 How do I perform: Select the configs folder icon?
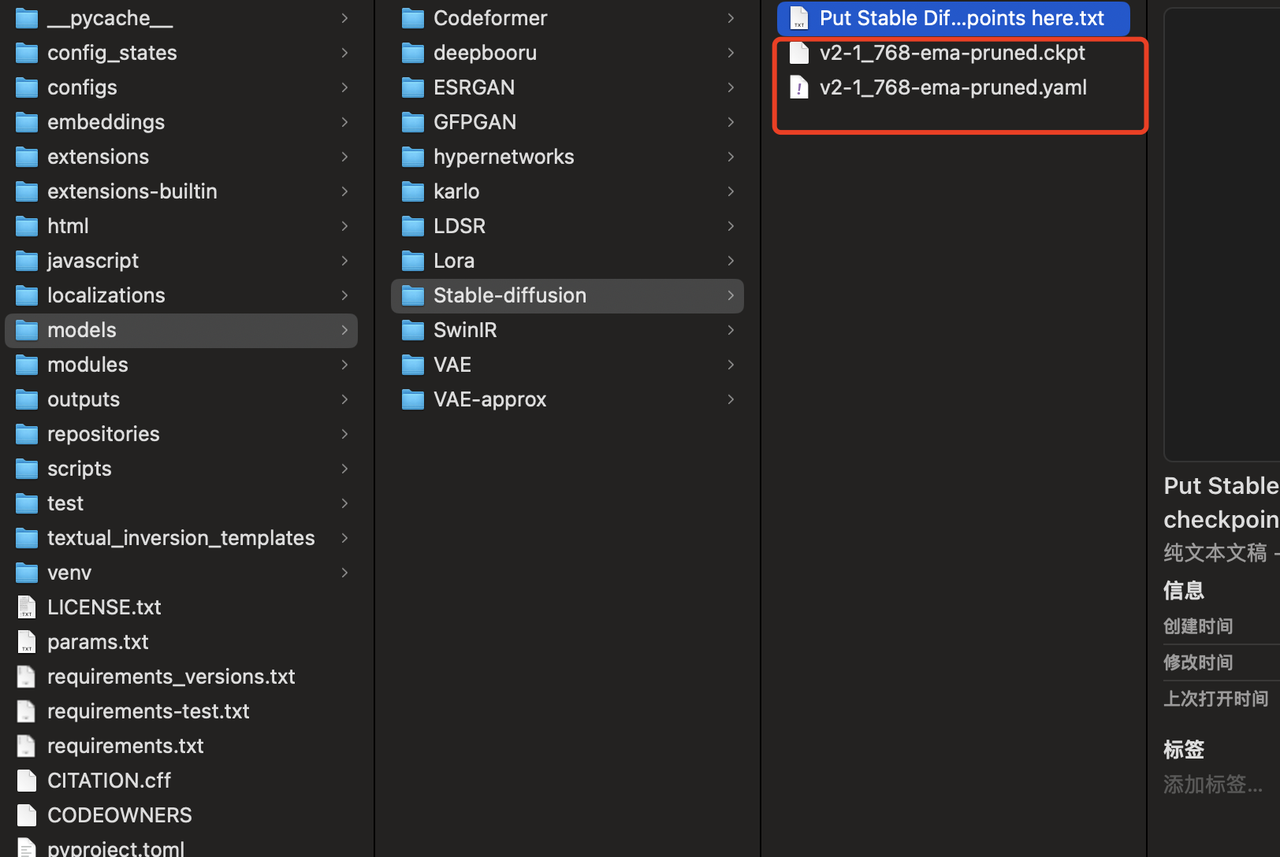27,88
